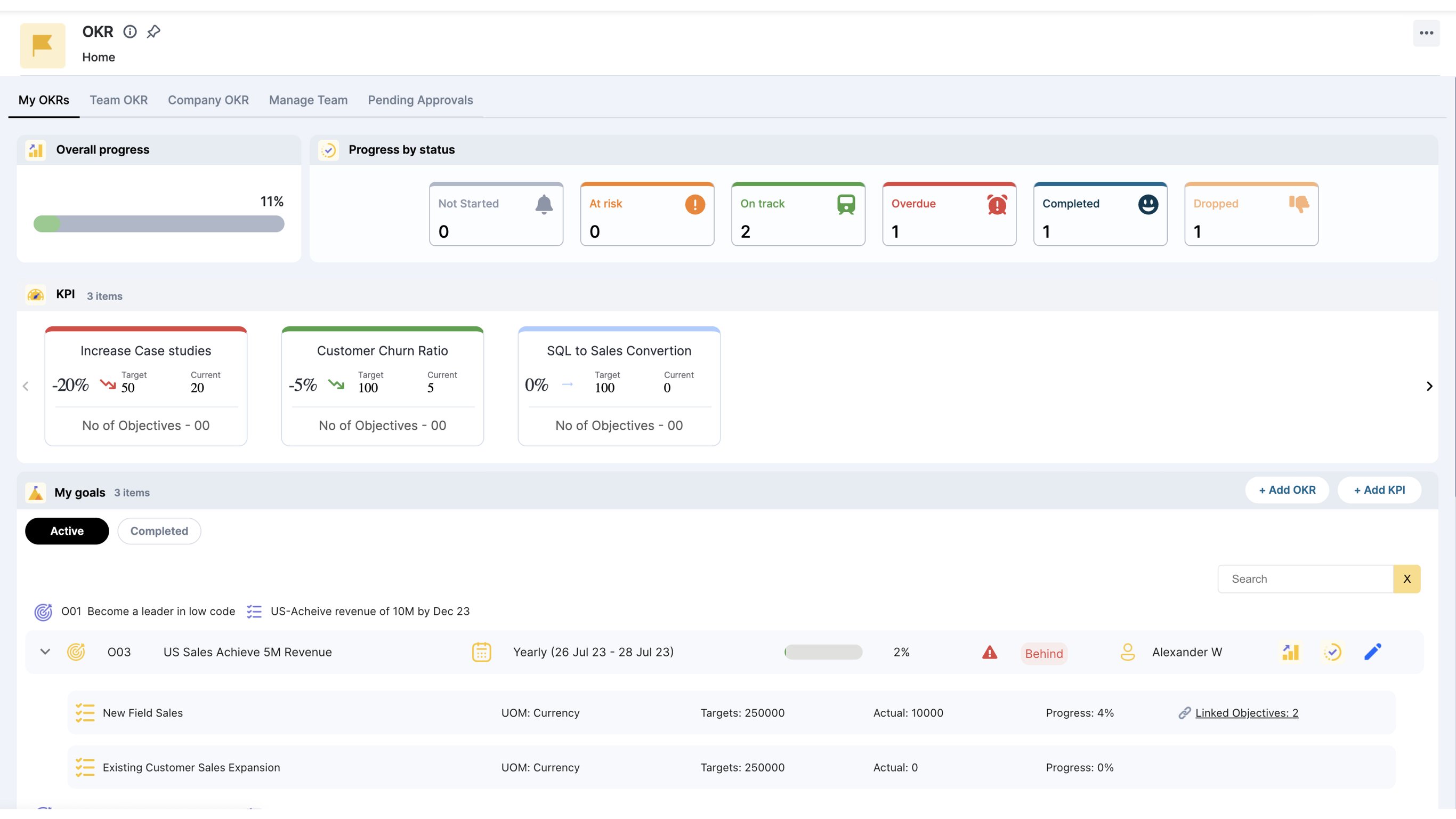Click the check-in icon on US Sales row
This screenshot has width=1456, height=819.
pyautogui.click(x=1333, y=652)
